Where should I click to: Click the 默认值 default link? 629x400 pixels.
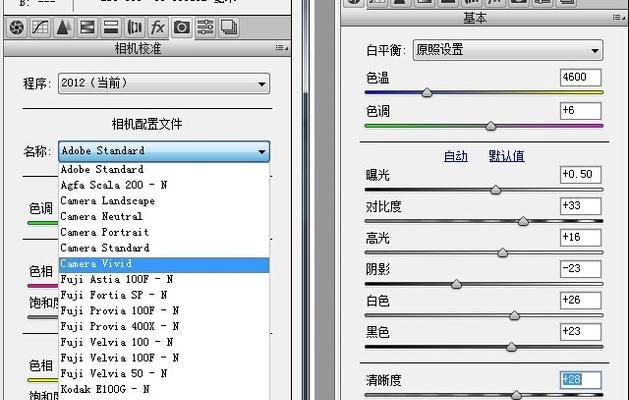point(507,156)
